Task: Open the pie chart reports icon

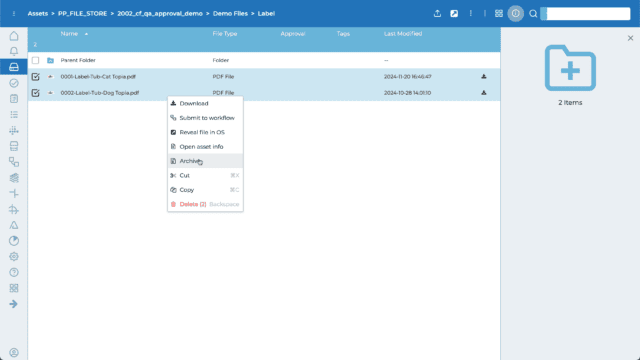Action: 14,241
